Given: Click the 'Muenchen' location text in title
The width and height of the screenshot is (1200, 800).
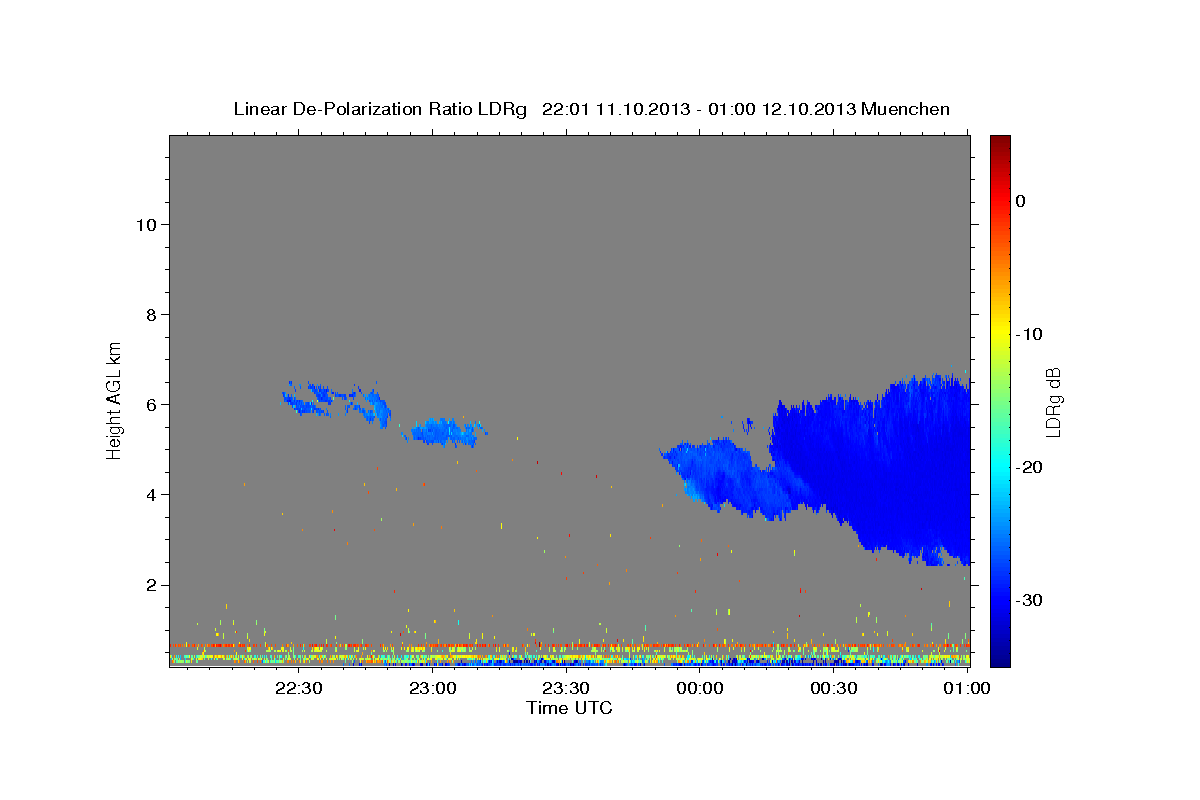Looking at the screenshot, I should 906,109.
